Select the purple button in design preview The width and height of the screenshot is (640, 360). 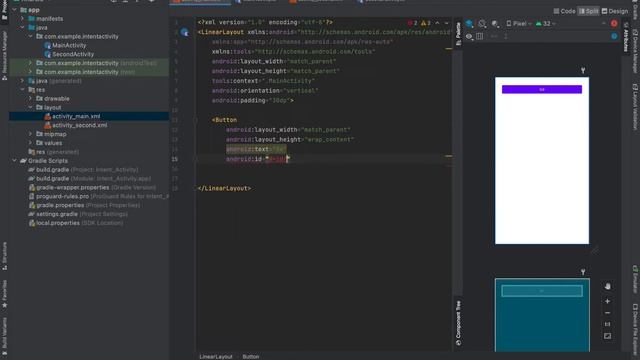(x=542, y=89)
